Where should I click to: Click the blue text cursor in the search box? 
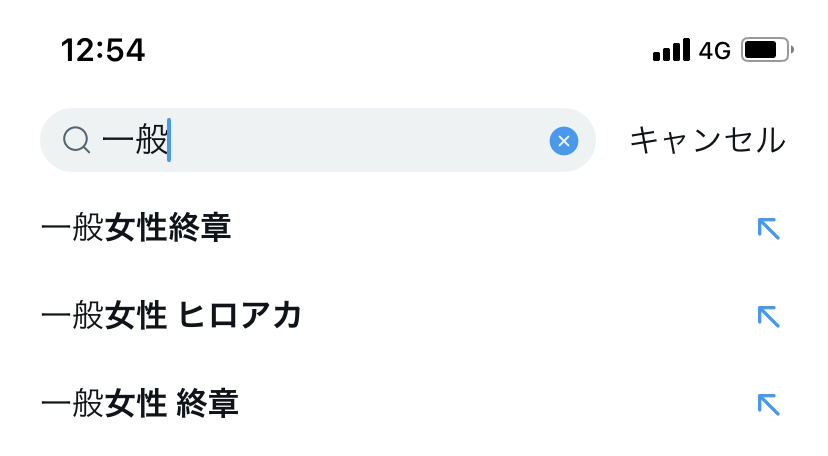point(169,140)
